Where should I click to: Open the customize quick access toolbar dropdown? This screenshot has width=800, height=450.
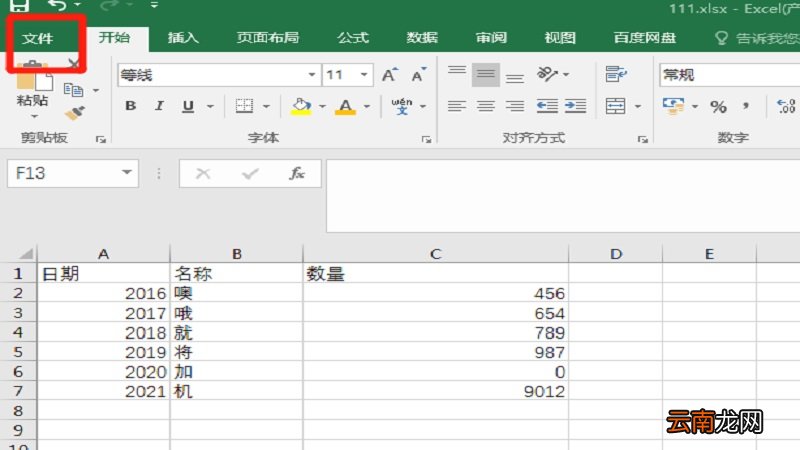tap(154, 6)
